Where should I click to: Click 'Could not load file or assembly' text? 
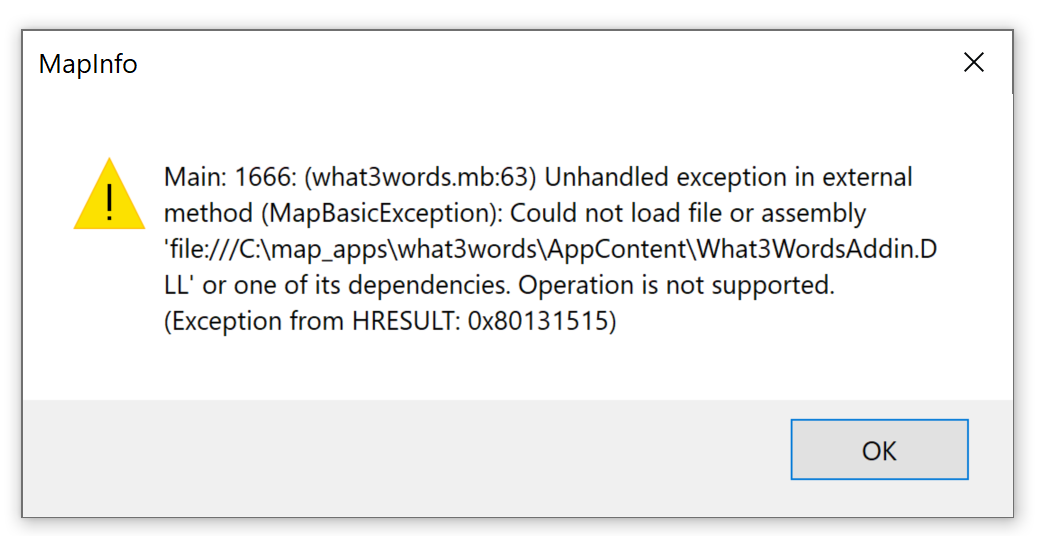[x=688, y=213]
